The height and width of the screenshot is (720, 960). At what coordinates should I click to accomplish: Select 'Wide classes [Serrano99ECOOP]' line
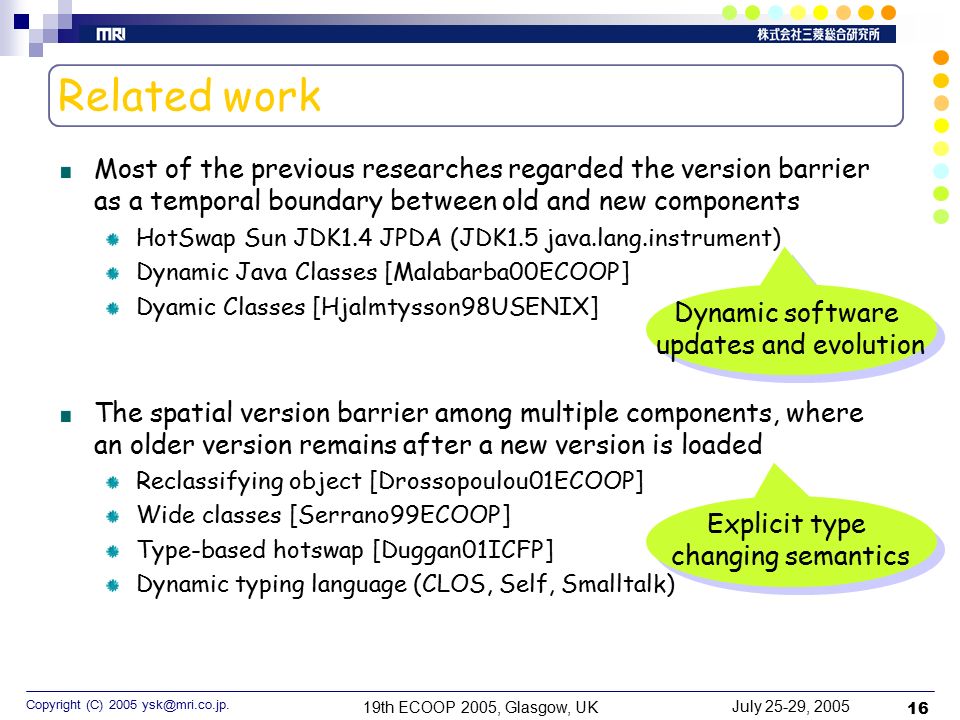point(323,515)
